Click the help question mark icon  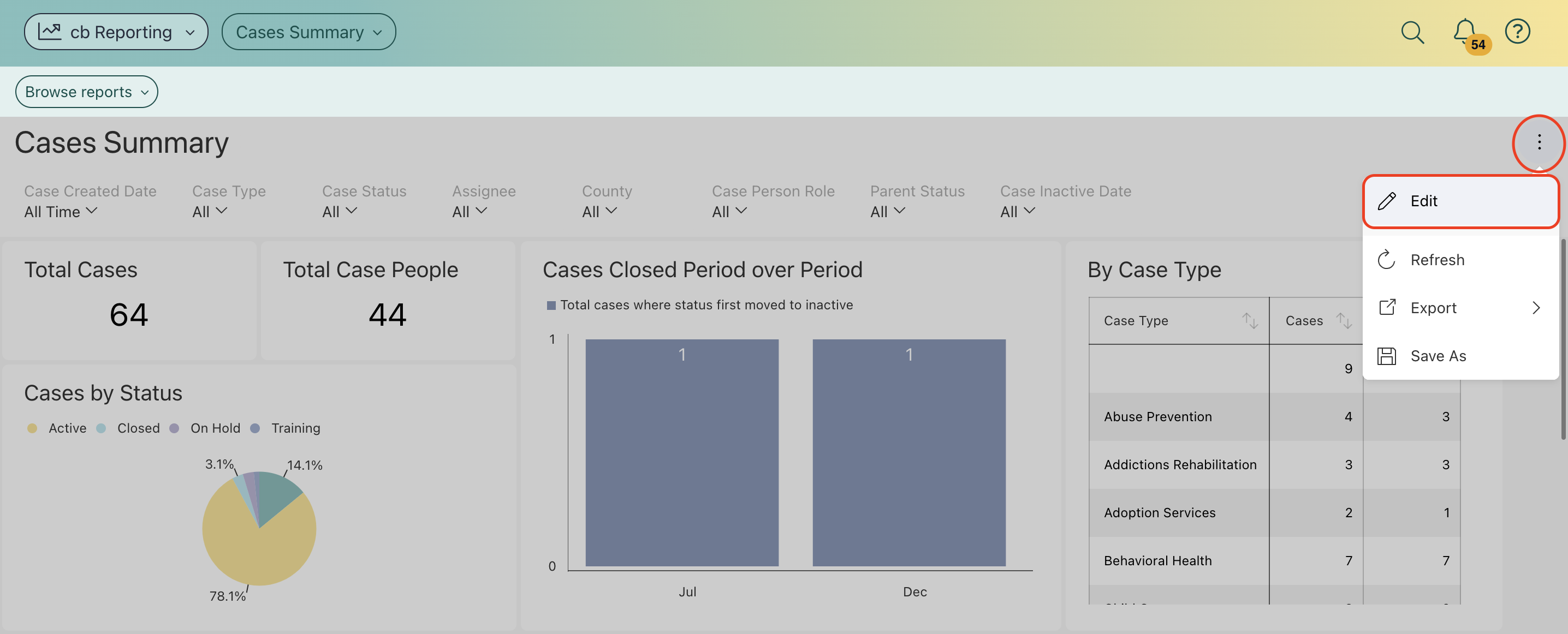(1517, 32)
